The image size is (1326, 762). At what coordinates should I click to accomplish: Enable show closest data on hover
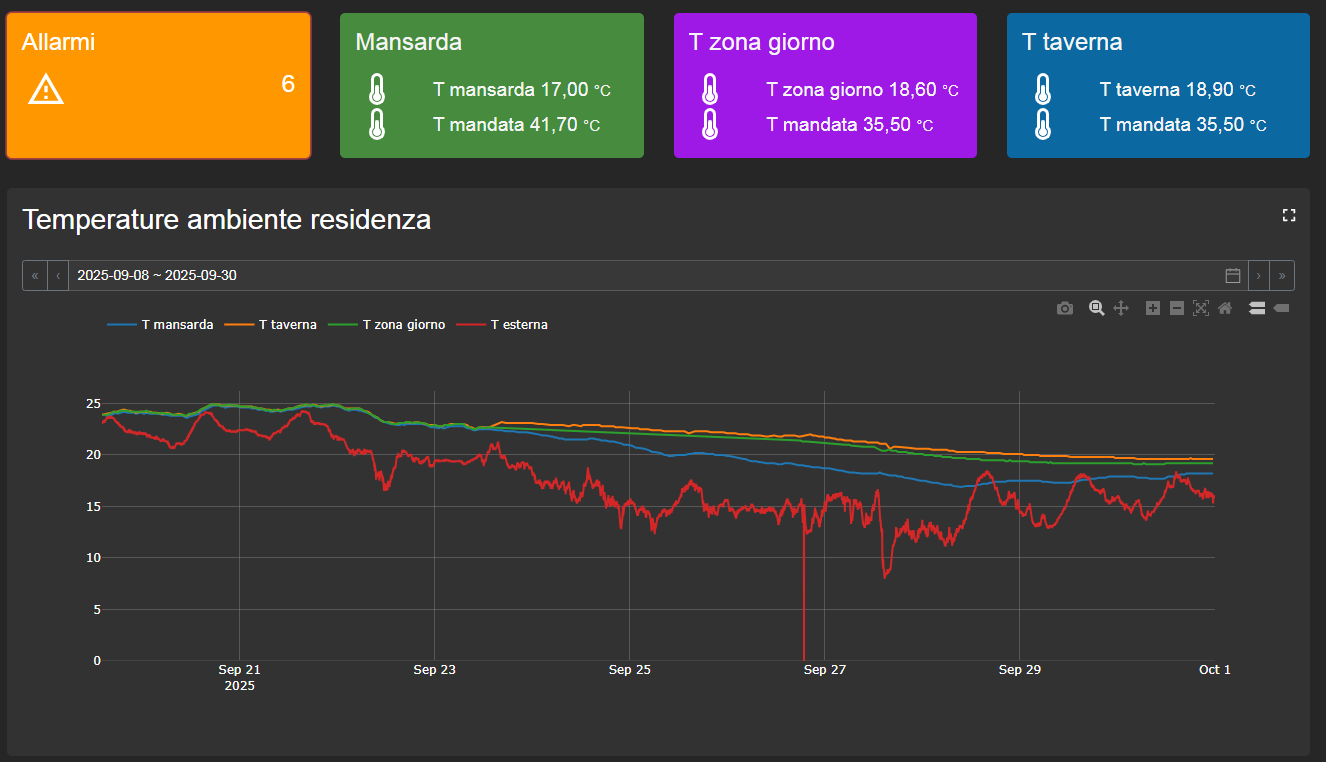(1281, 309)
